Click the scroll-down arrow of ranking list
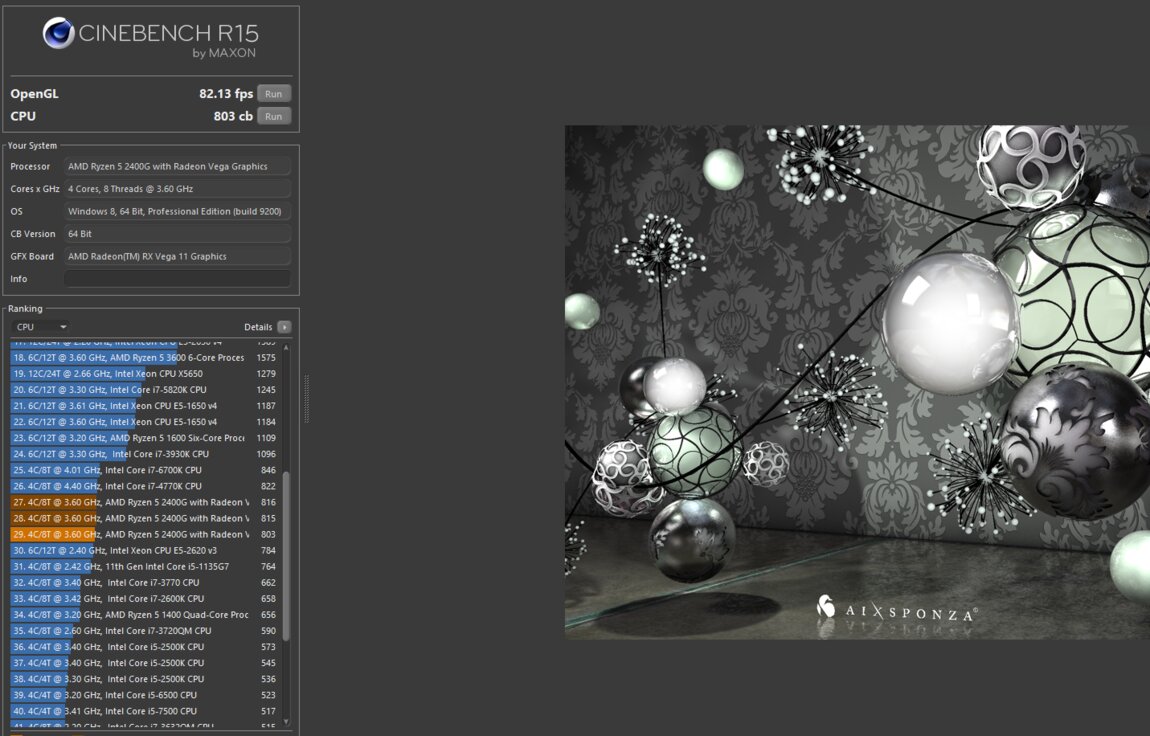 coord(286,721)
